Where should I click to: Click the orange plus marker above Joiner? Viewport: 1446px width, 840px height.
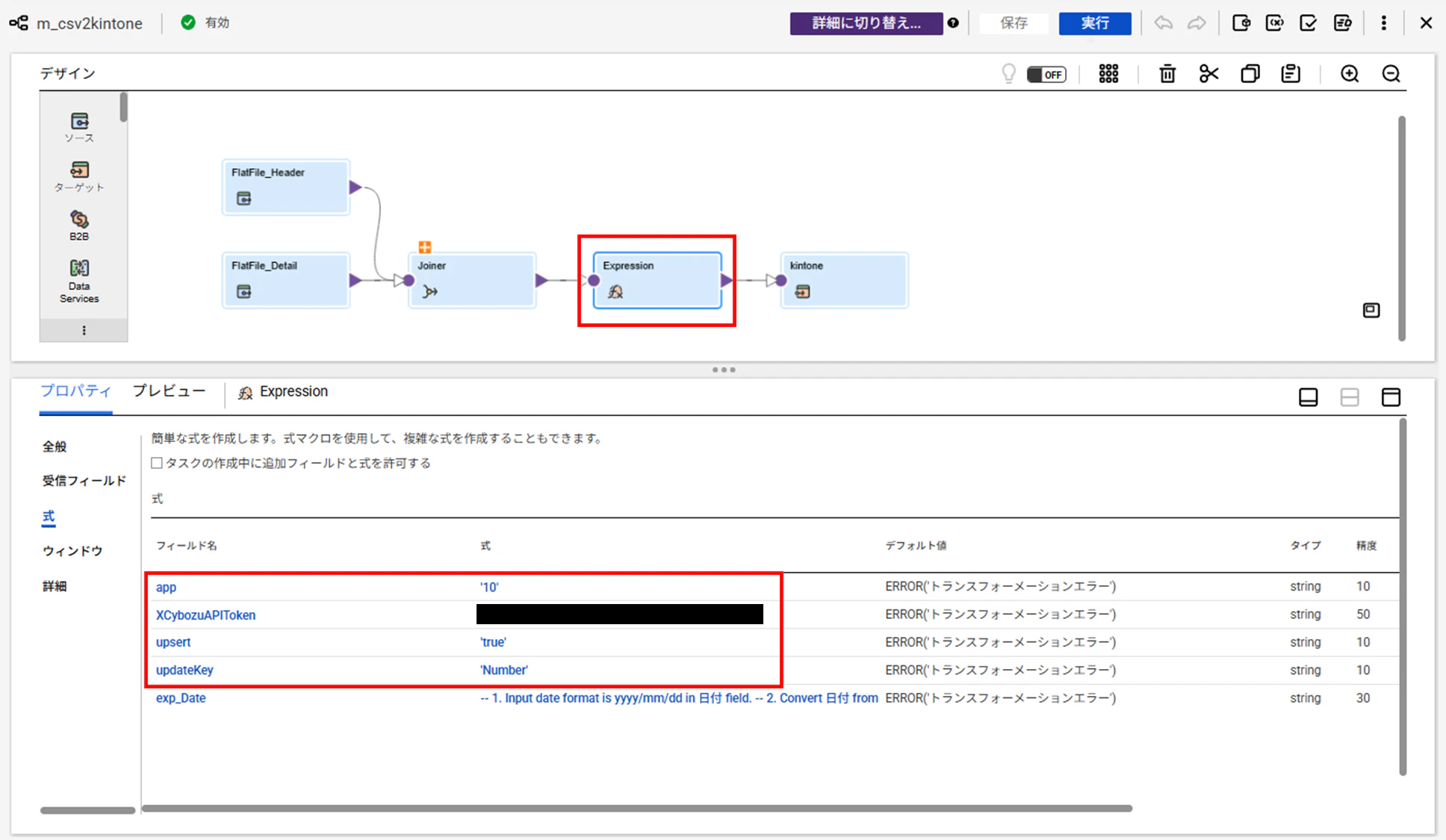pos(425,247)
